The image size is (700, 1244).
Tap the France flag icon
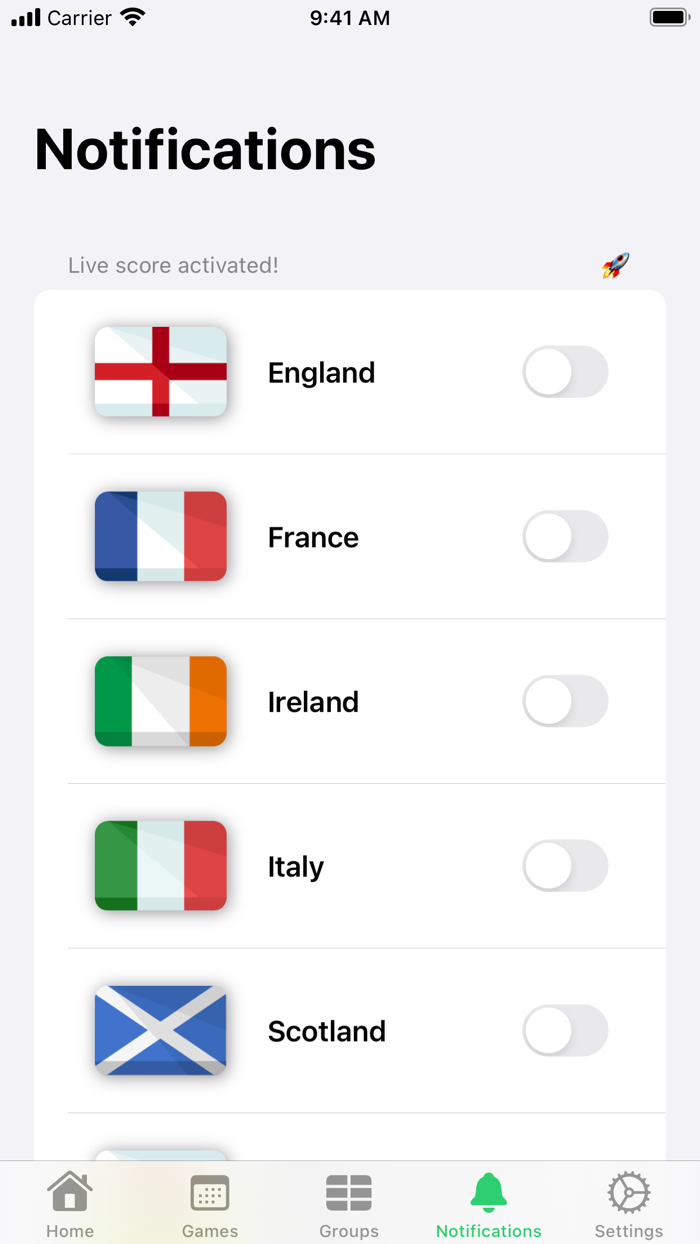[x=160, y=536]
